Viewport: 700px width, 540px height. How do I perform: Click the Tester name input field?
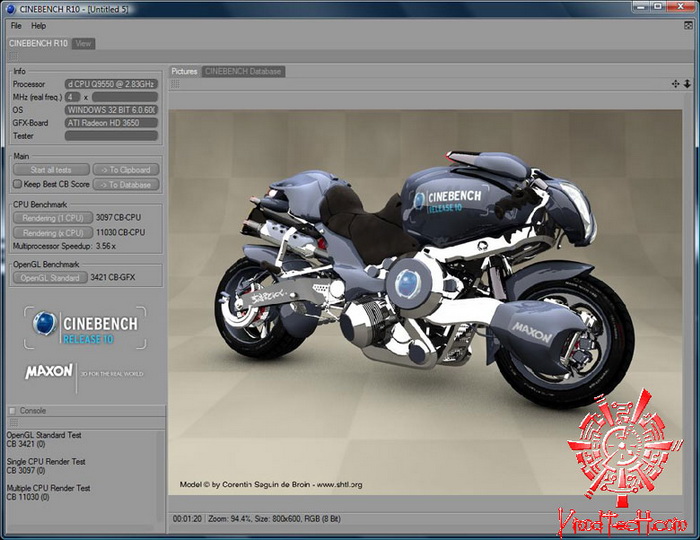coord(111,136)
